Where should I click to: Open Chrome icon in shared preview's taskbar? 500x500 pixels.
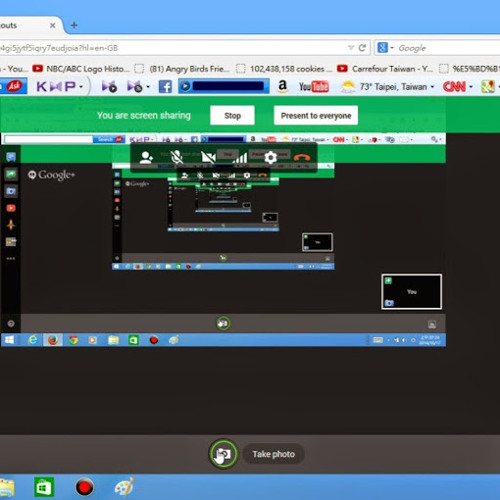click(73, 340)
